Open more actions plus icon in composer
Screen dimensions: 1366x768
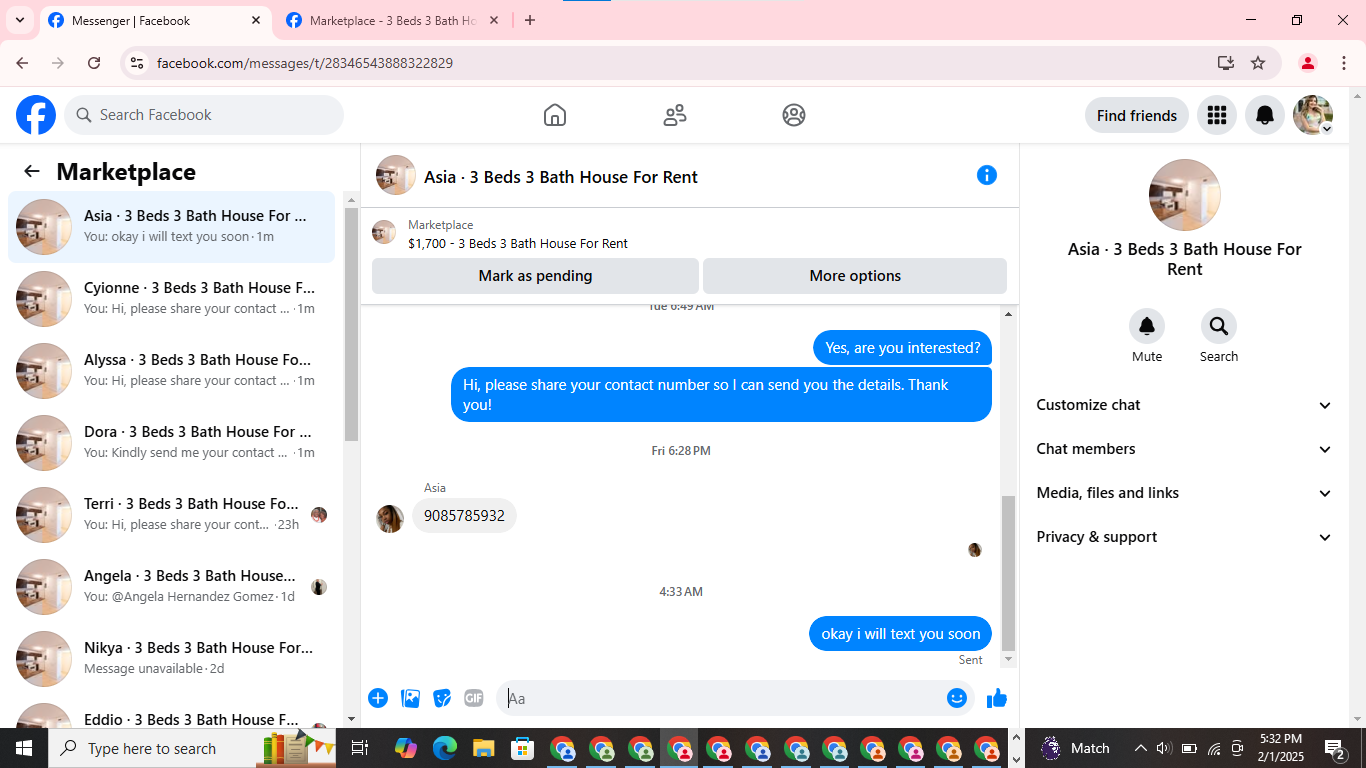point(378,698)
